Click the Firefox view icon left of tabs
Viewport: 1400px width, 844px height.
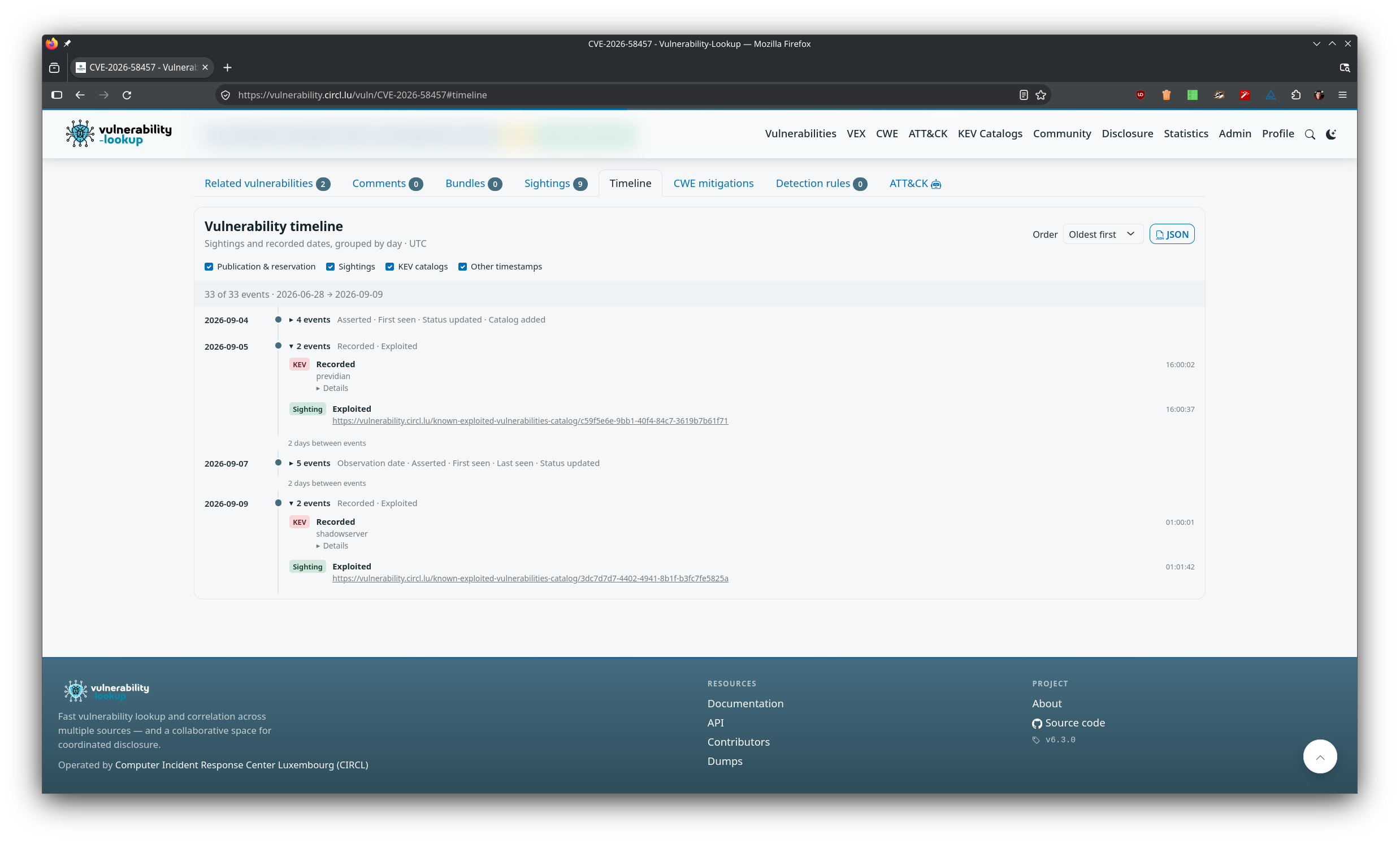[55, 68]
